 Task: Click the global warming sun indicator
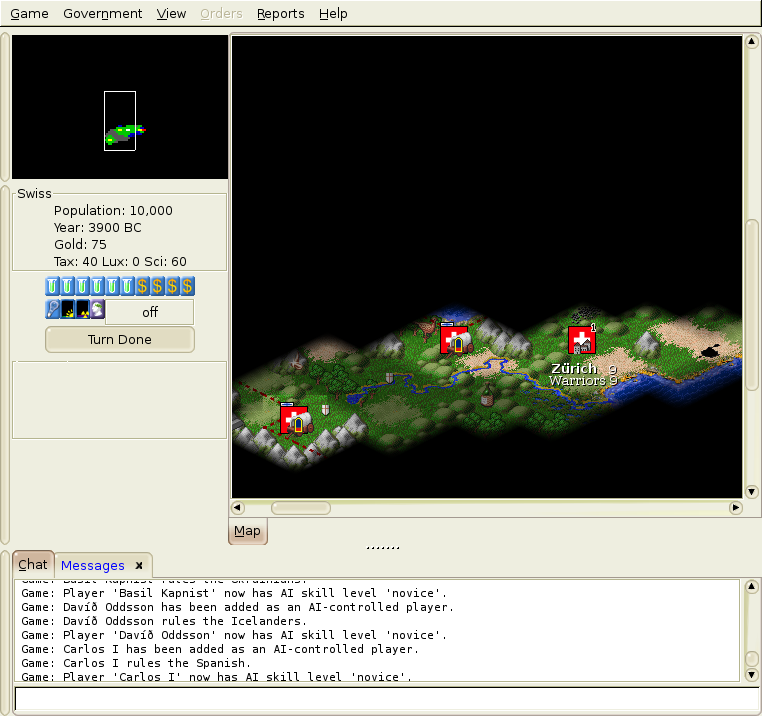coord(68,309)
